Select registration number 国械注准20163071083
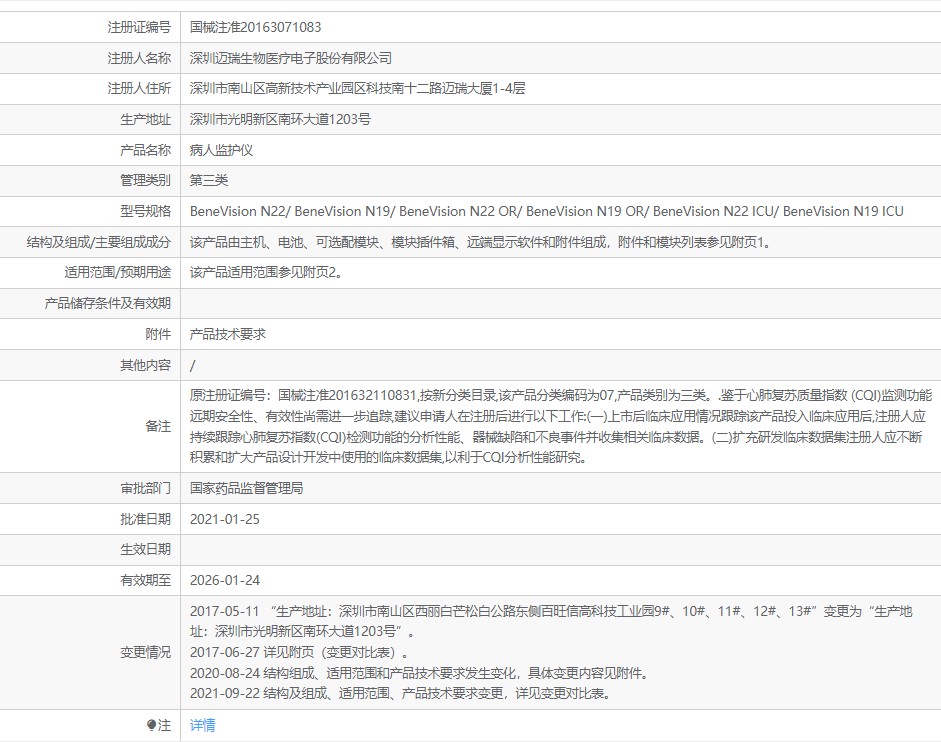 click(255, 27)
